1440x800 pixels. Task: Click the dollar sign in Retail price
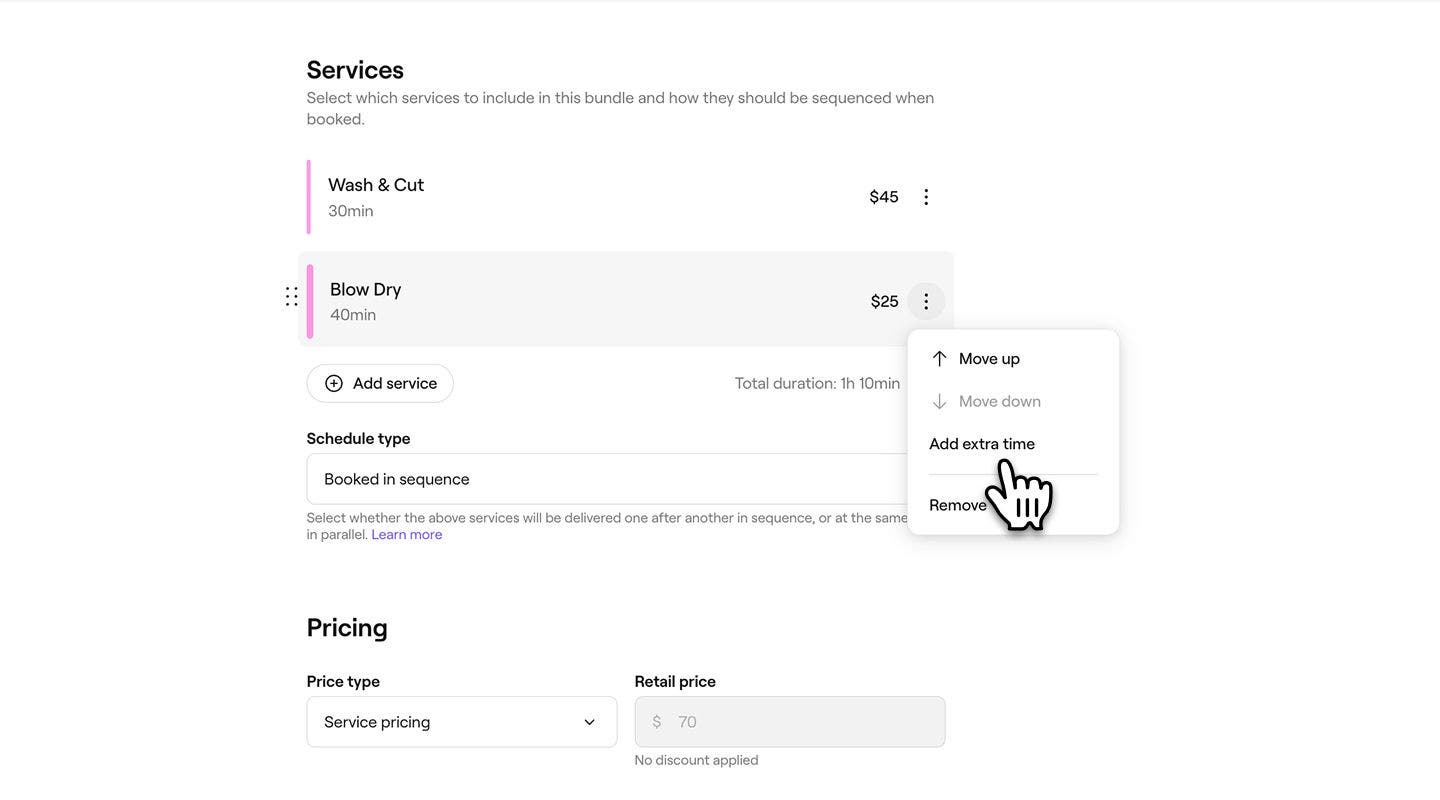pos(657,722)
